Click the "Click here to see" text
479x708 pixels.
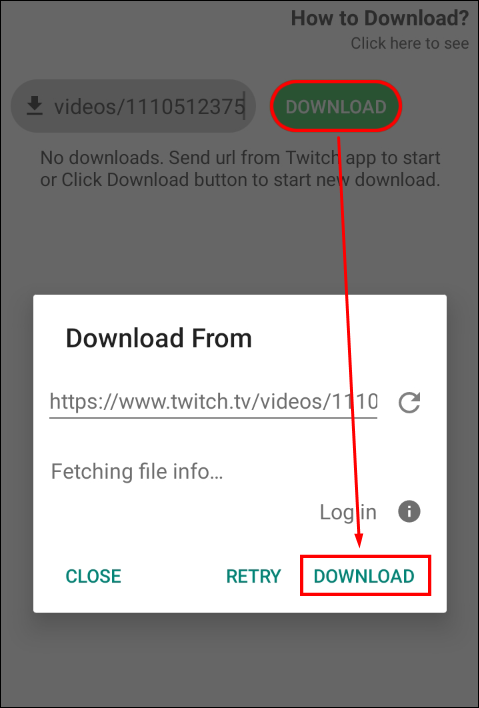click(x=409, y=43)
